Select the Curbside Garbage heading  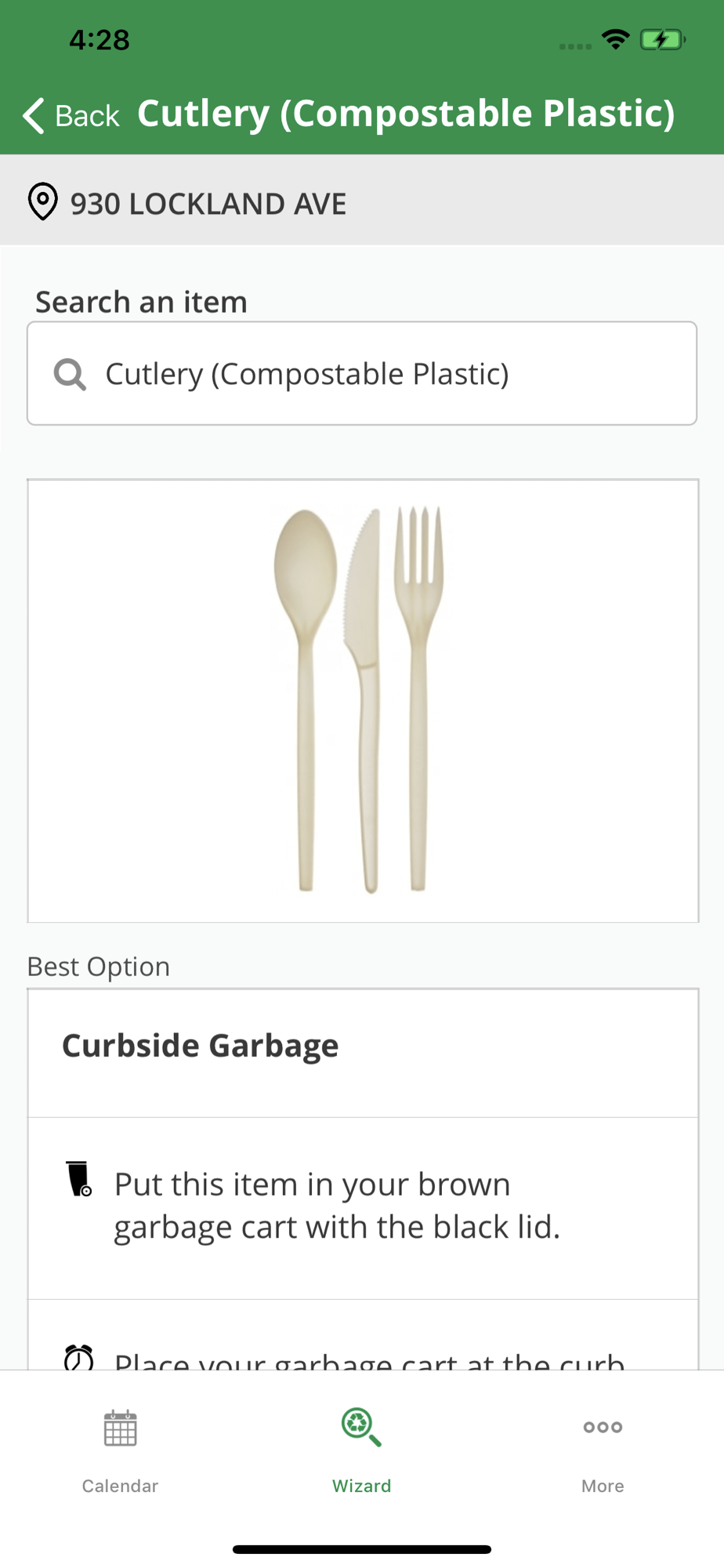coord(200,1046)
